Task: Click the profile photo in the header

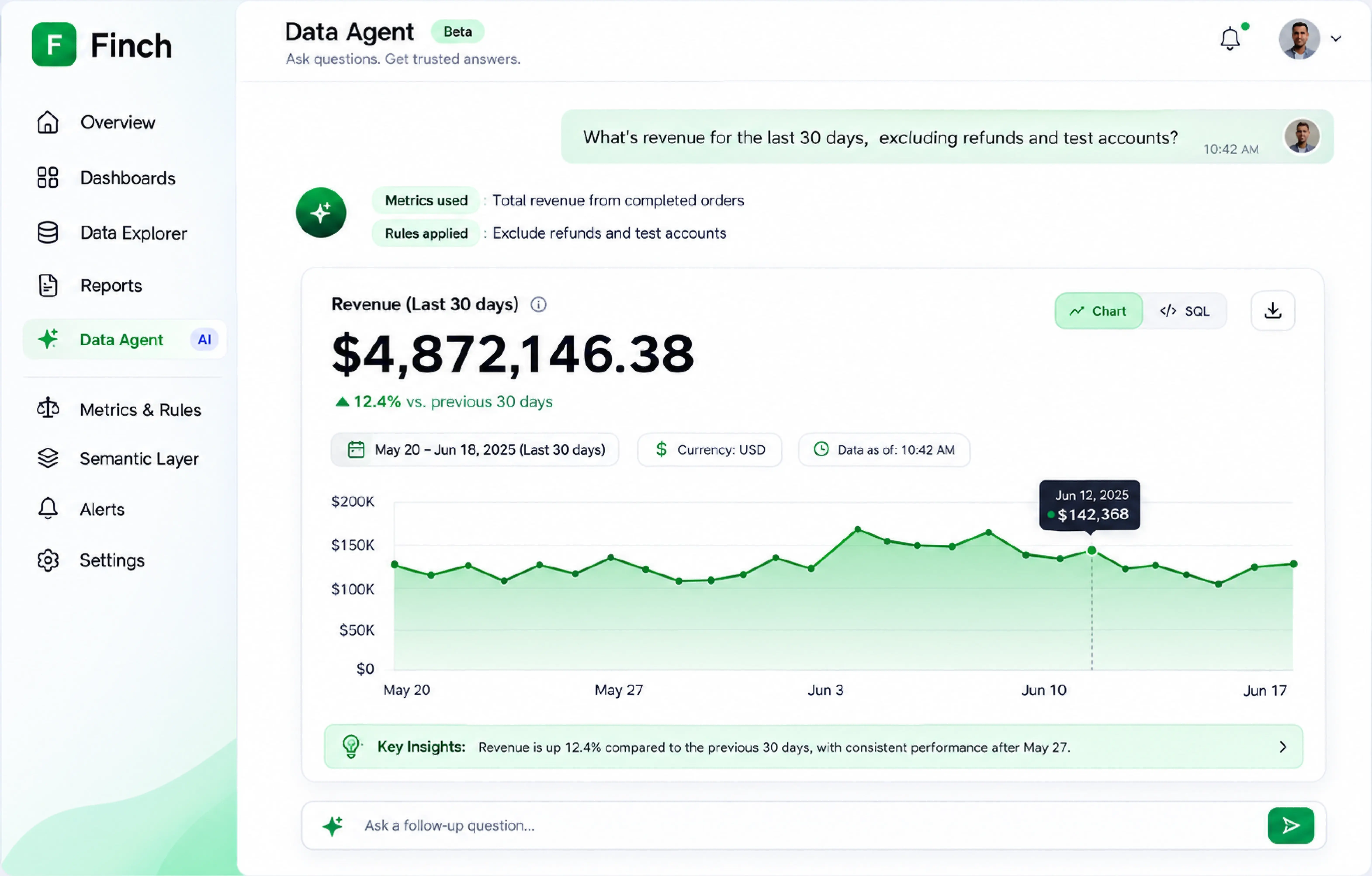Action: 1300,39
